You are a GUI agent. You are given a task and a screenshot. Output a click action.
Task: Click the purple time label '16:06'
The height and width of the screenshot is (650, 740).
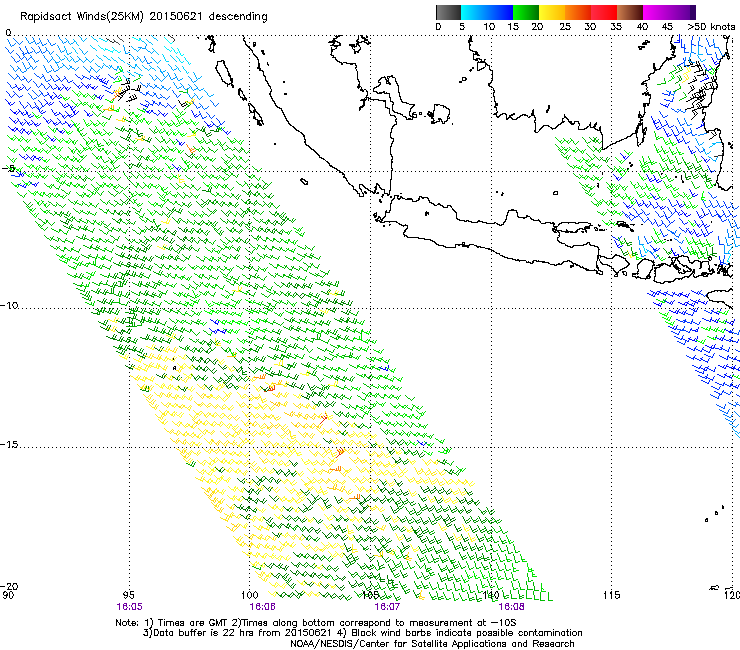tap(262, 607)
